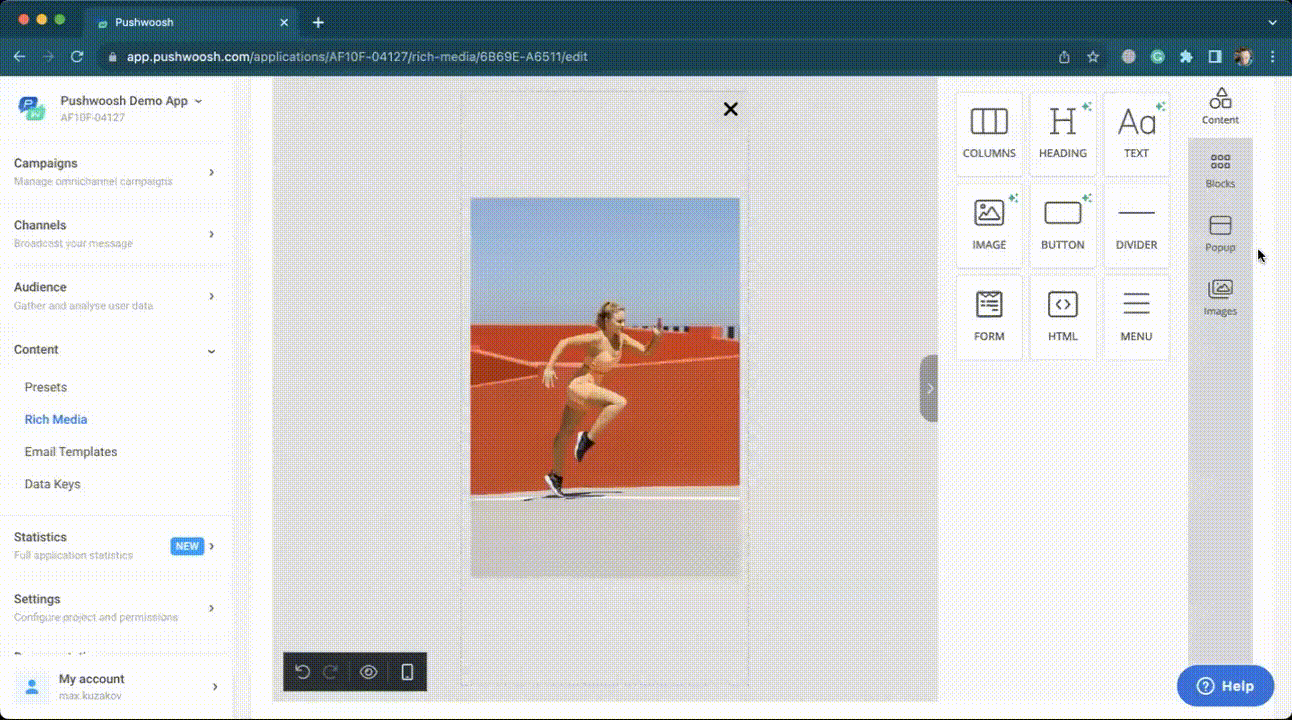Collapse the right side panel
This screenshot has width=1292, height=720.
coord(929,388)
